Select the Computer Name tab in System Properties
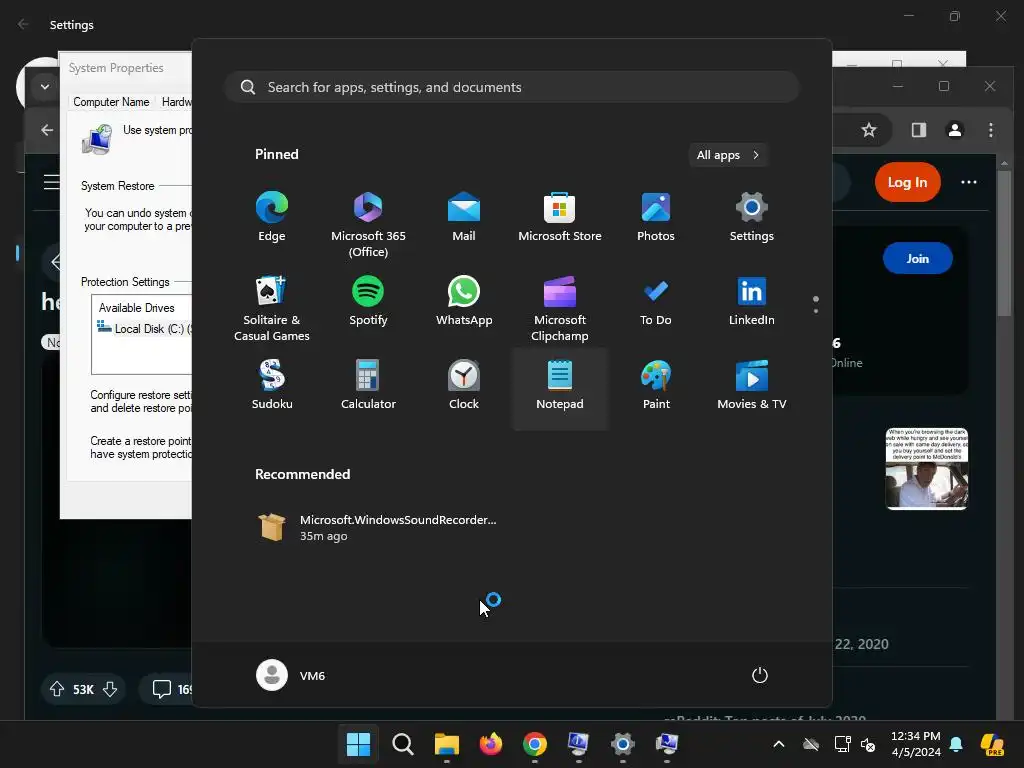 [111, 102]
